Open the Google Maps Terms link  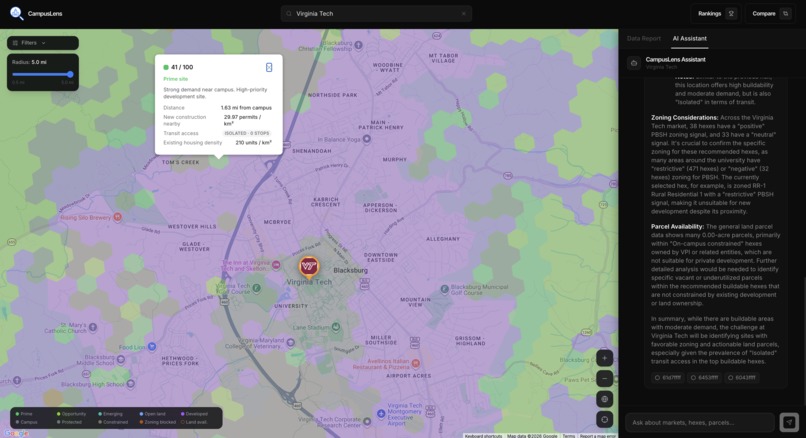pos(568,436)
